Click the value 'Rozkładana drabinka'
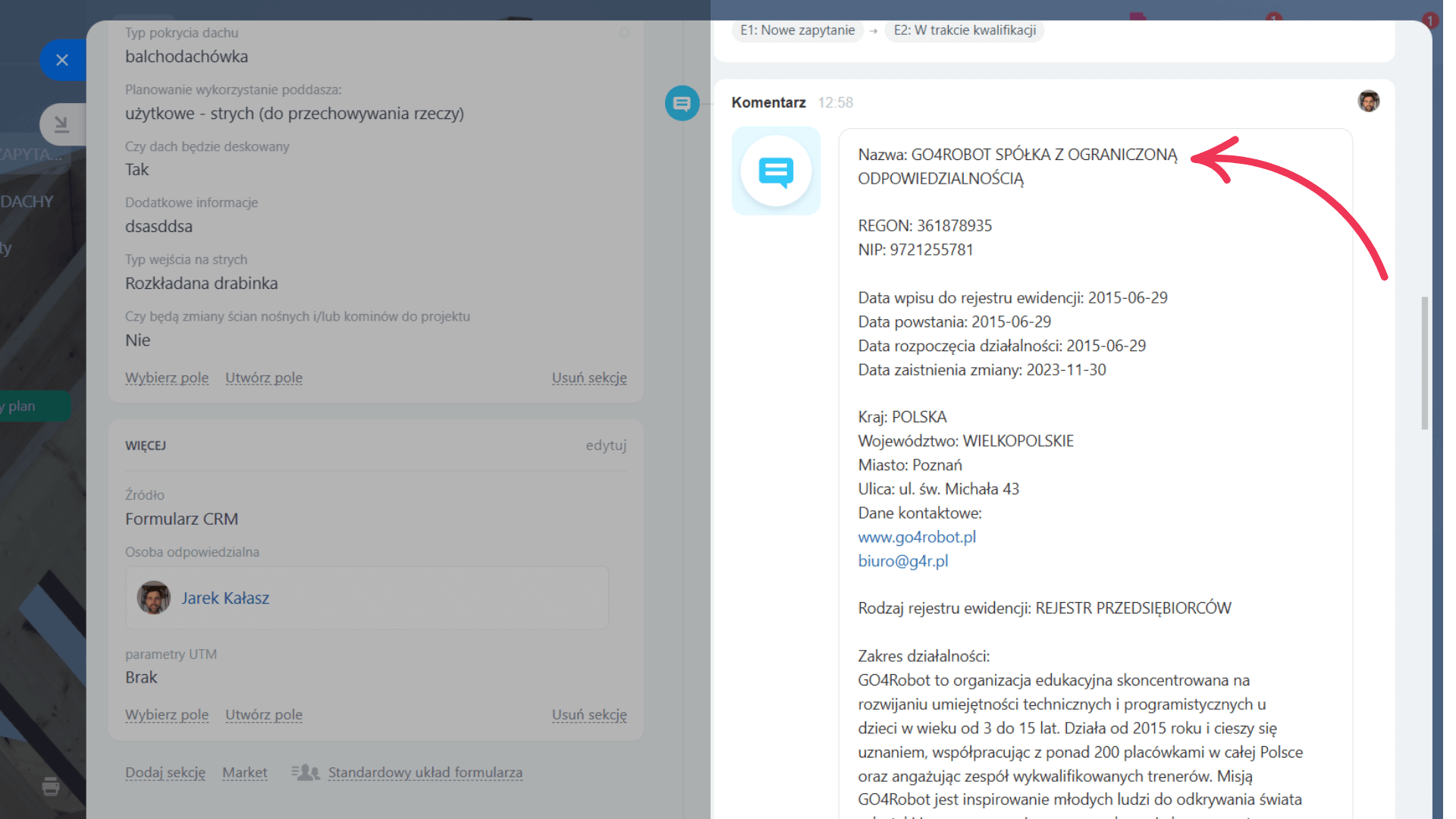1456x819 pixels. point(202,284)
